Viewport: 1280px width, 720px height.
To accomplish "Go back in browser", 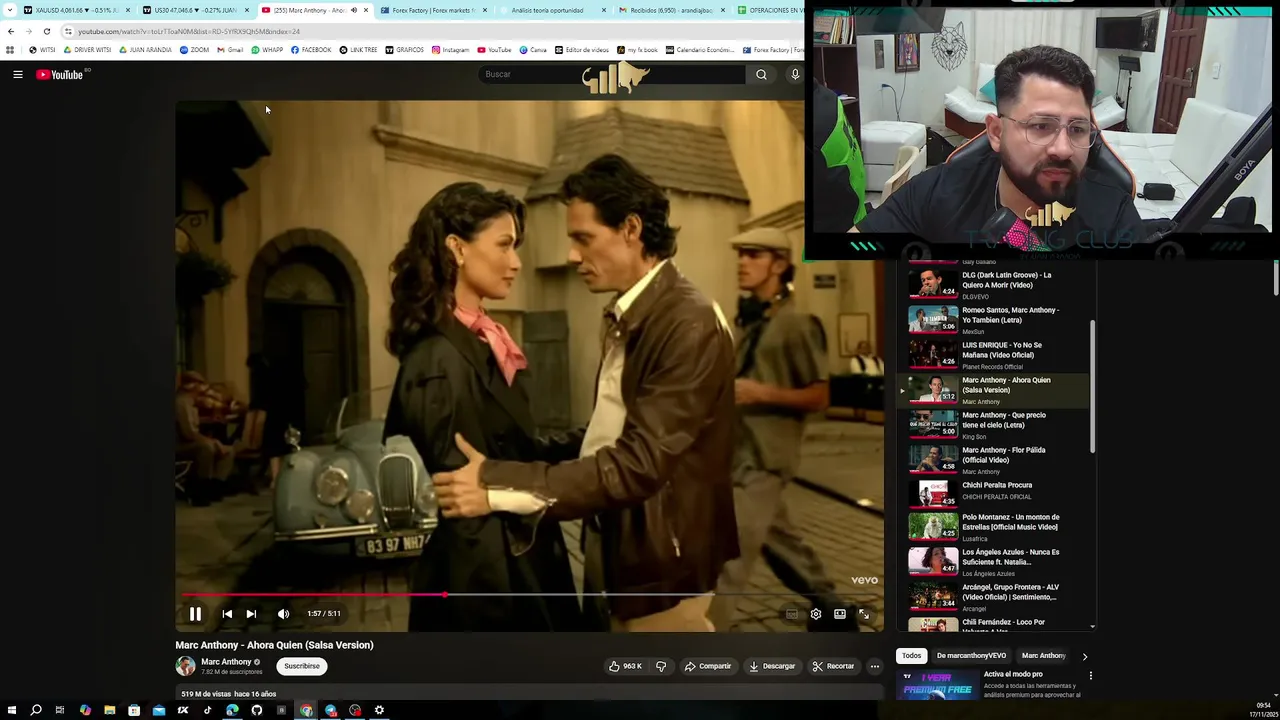I will point(11,31).
